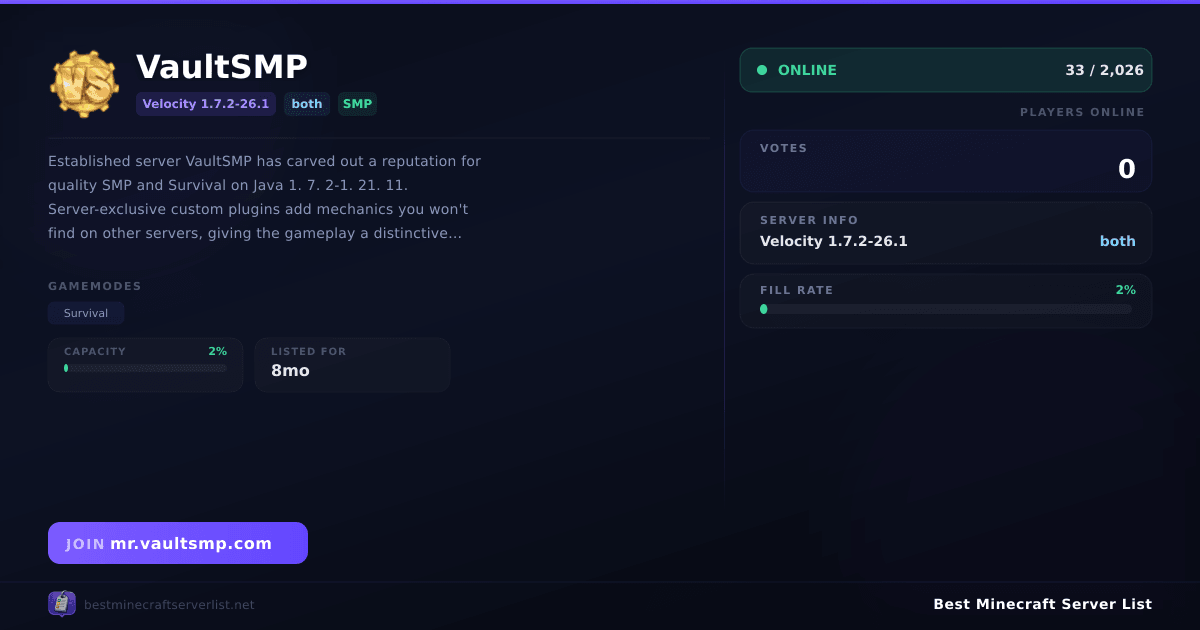Click the GAMEMODES section heading

click(x=95, y=286)
